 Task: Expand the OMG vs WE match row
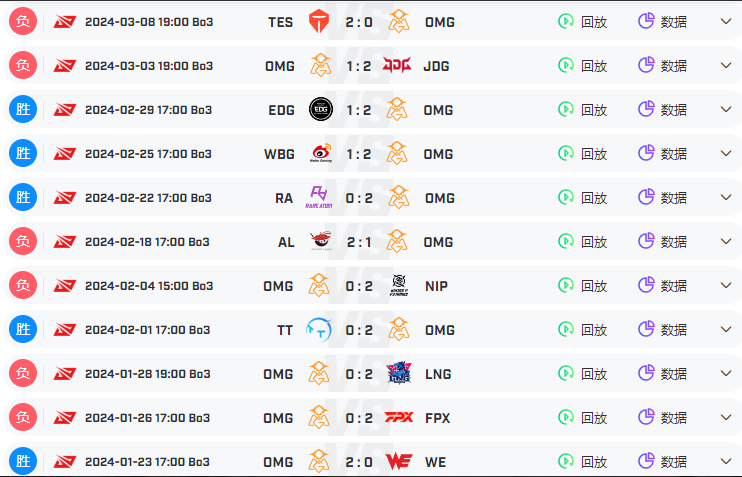pyautogui.click(x=726, y=461)
